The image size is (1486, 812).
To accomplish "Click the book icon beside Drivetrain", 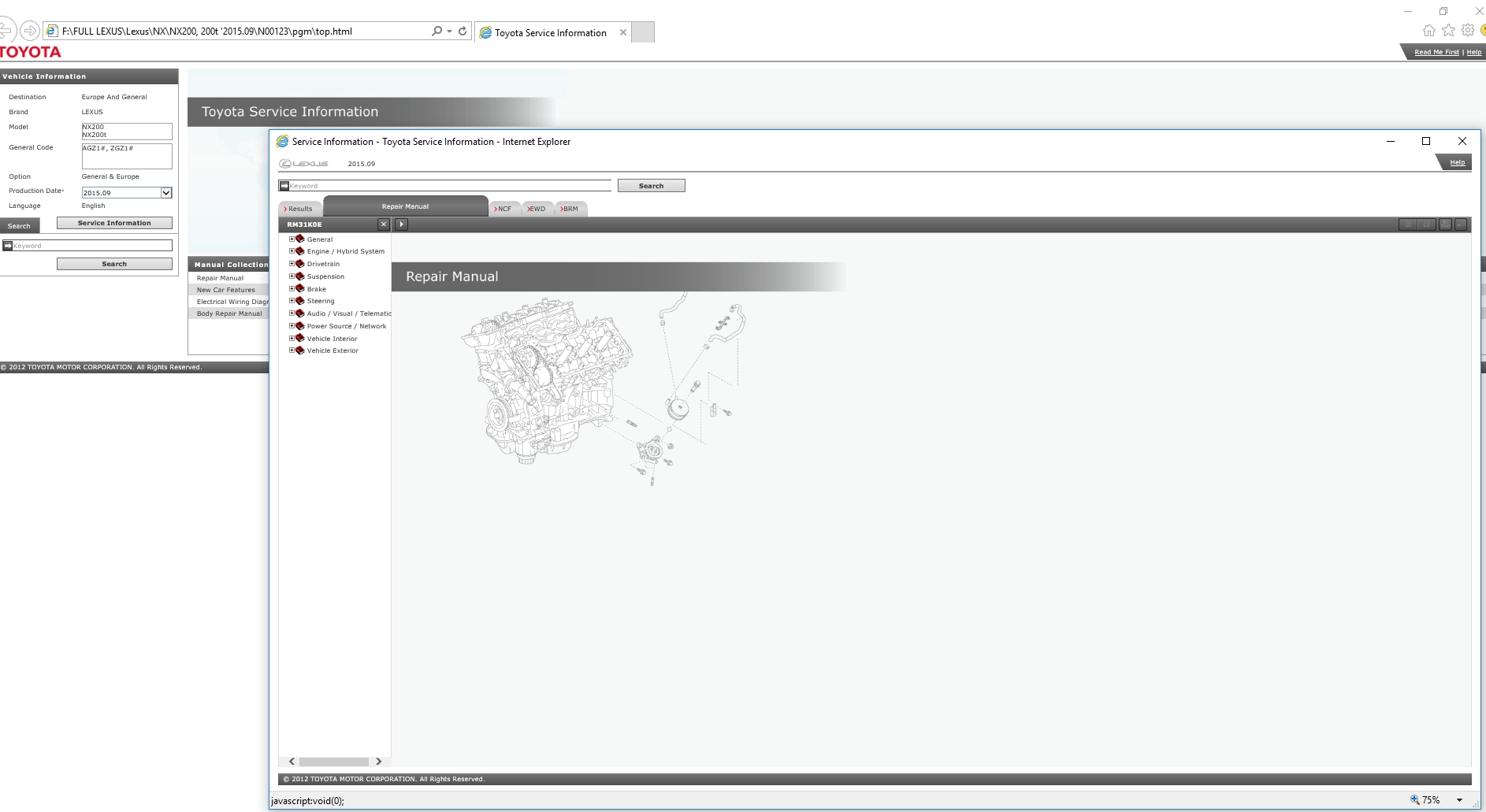I will 299,264.
